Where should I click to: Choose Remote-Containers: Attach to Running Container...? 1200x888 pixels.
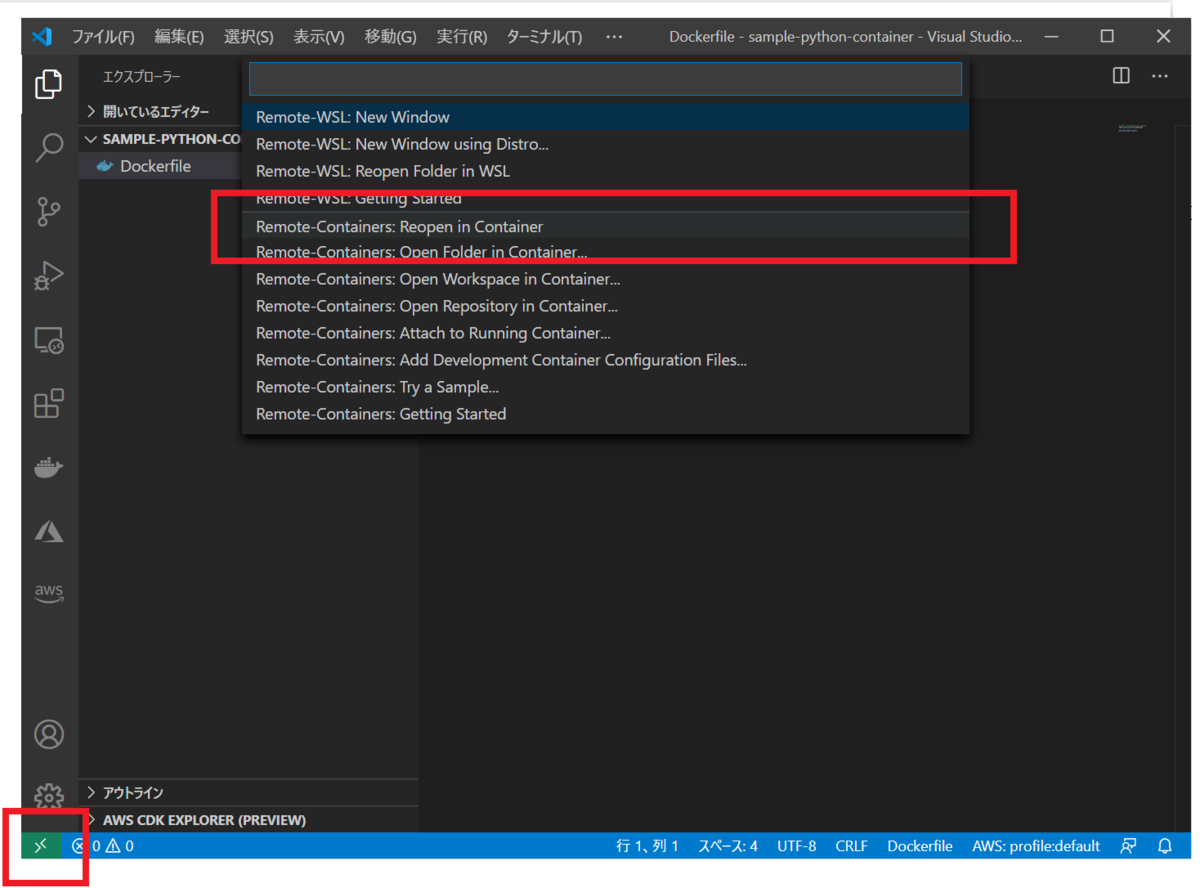coord(605,333)
